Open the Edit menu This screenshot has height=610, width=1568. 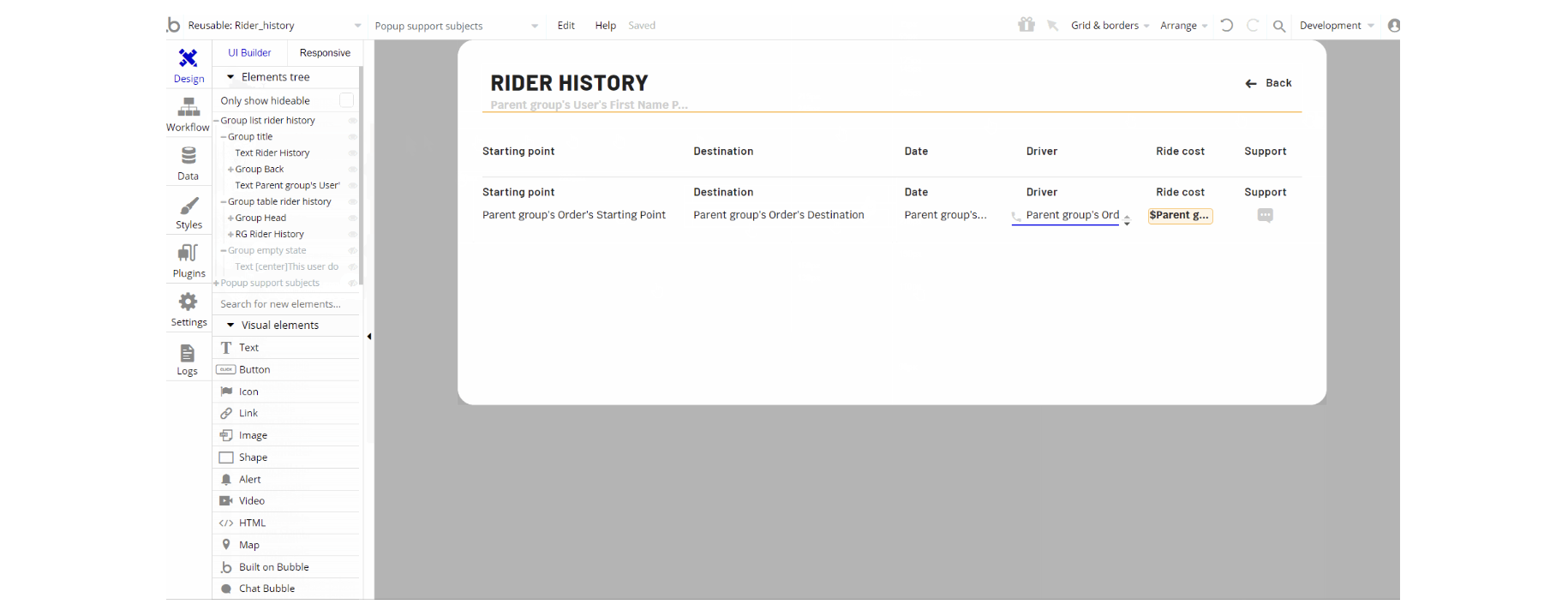click(566, 26)
